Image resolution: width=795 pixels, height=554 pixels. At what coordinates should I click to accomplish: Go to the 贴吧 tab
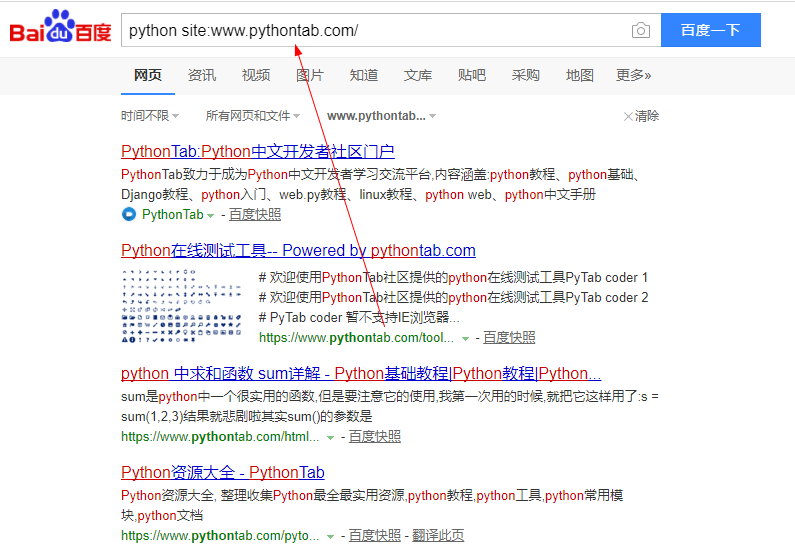[x=472, y=76]
